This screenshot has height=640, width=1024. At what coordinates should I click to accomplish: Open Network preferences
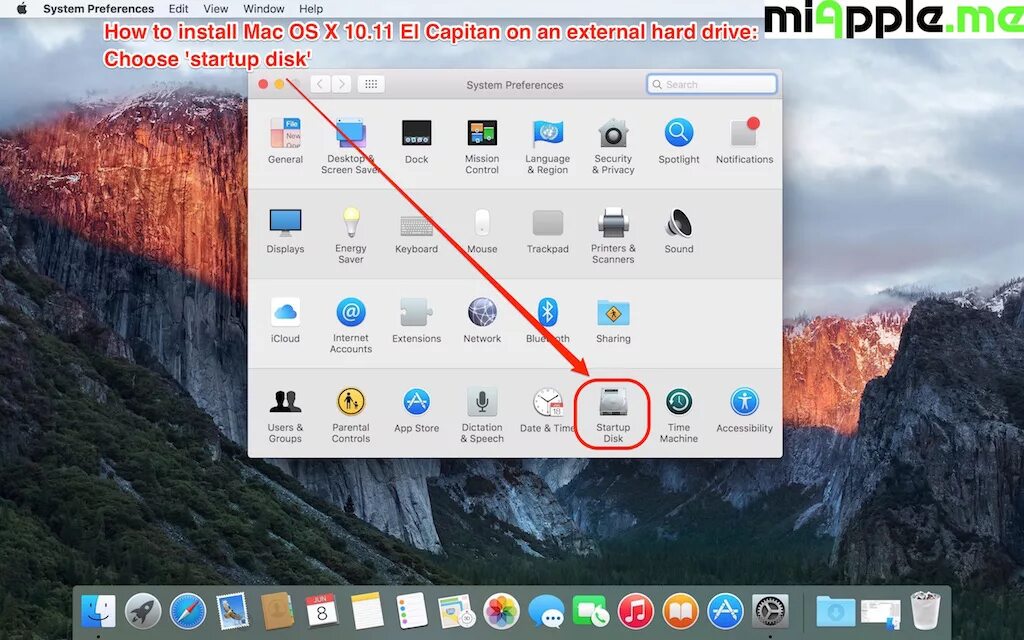coord(482,320)
